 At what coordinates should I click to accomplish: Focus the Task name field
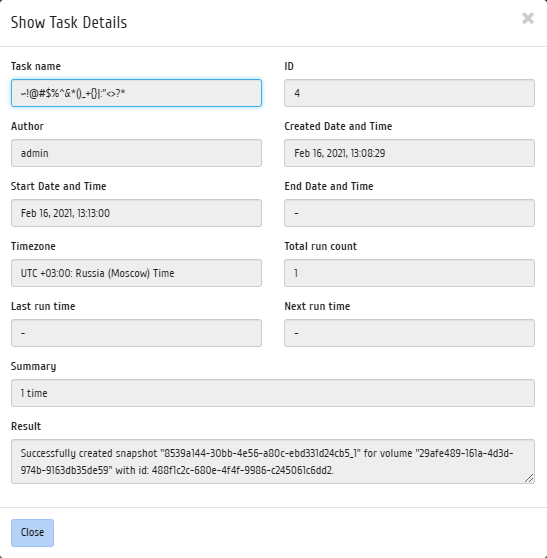pos(136,93)
